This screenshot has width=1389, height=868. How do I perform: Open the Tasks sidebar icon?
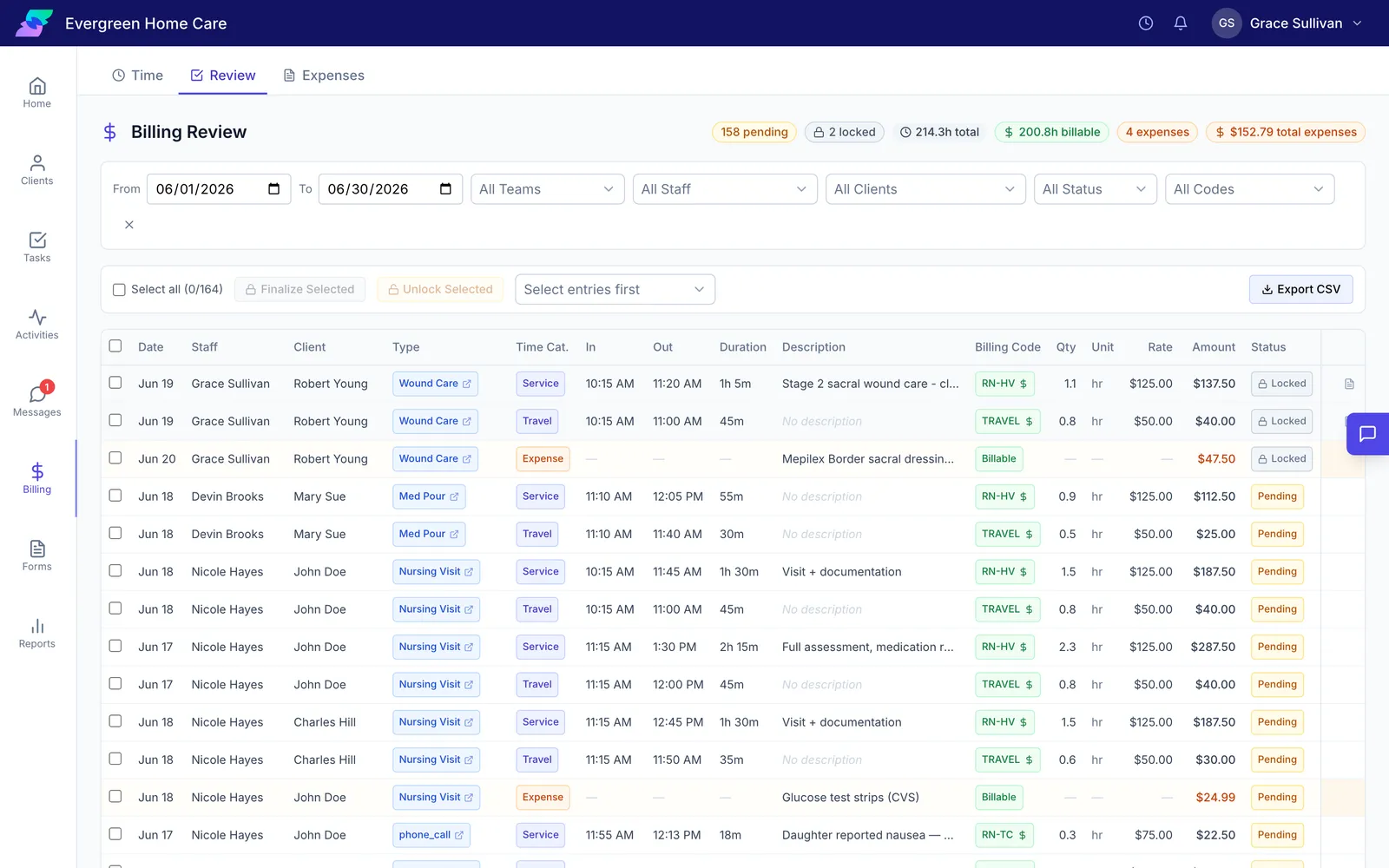pyautogui.click(x=37, y=247)
